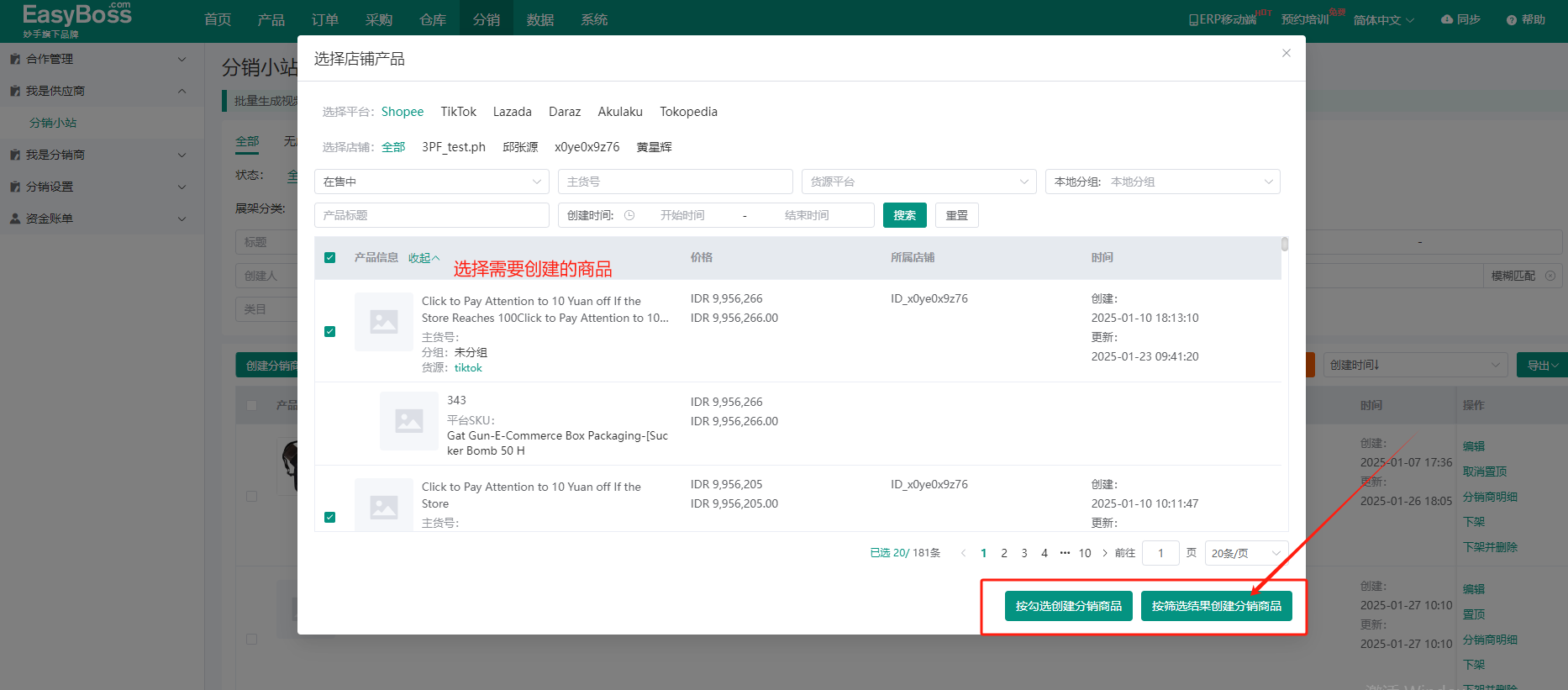1568x690 pixels.
Task: Open the 导出 export dropdown
Action: click(1542, 365)
